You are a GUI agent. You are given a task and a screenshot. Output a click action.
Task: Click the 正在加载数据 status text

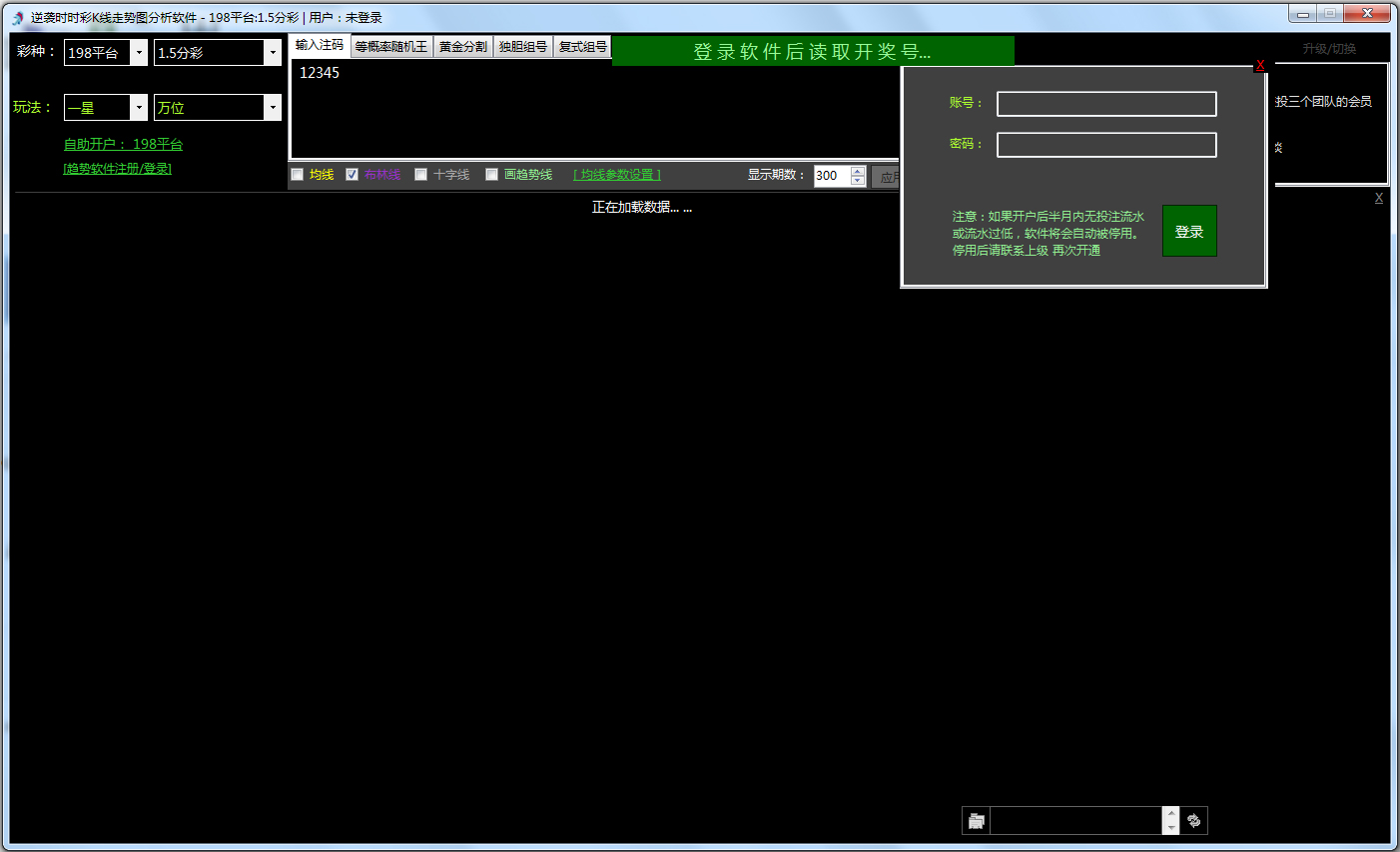click(x=642, y=208)
